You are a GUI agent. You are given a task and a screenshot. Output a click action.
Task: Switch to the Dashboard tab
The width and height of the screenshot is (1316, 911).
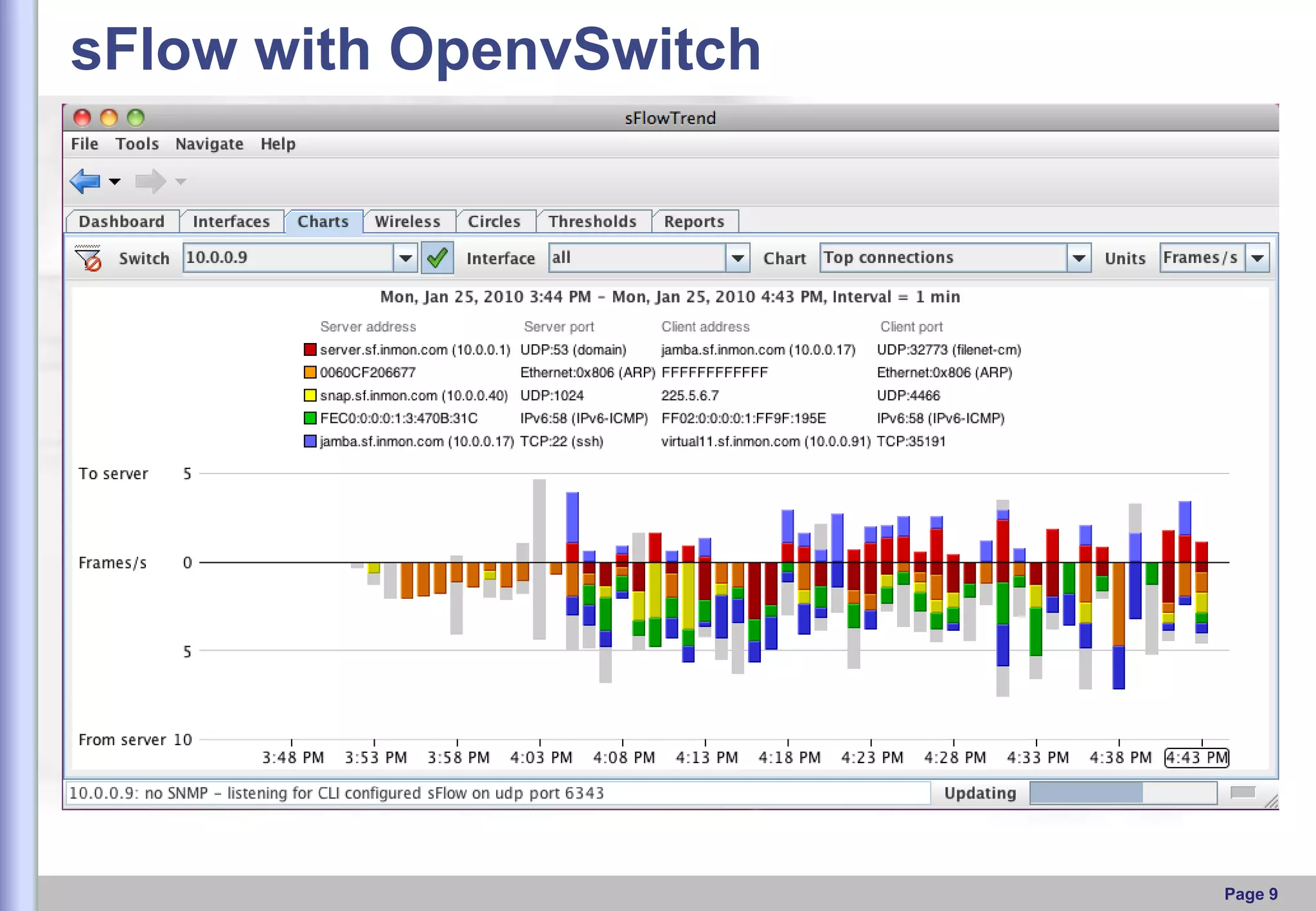coord(121,222)
